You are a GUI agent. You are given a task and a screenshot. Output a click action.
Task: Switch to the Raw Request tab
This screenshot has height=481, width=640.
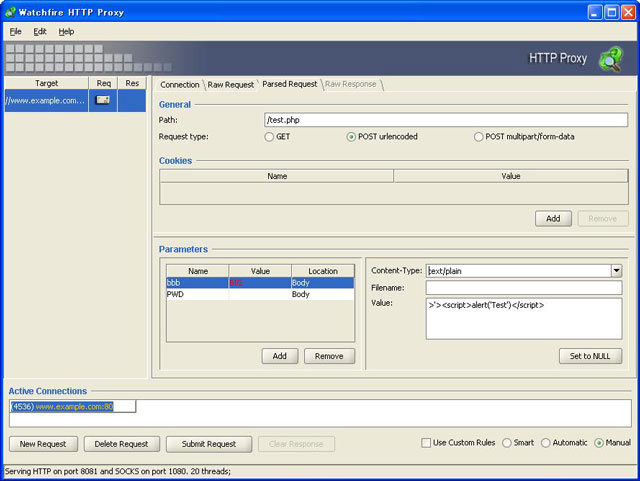231,85
